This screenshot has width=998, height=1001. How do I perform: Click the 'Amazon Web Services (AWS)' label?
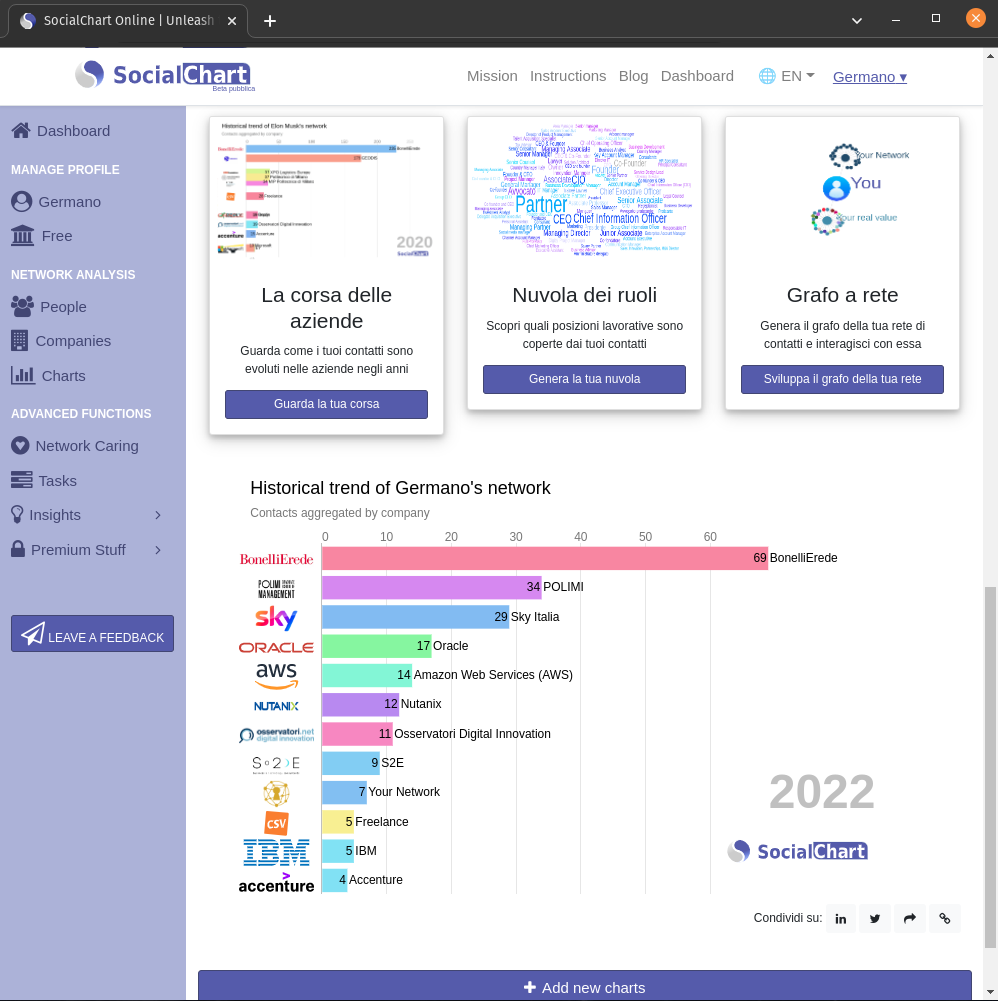pyautogui.click(x=493, y=675)
